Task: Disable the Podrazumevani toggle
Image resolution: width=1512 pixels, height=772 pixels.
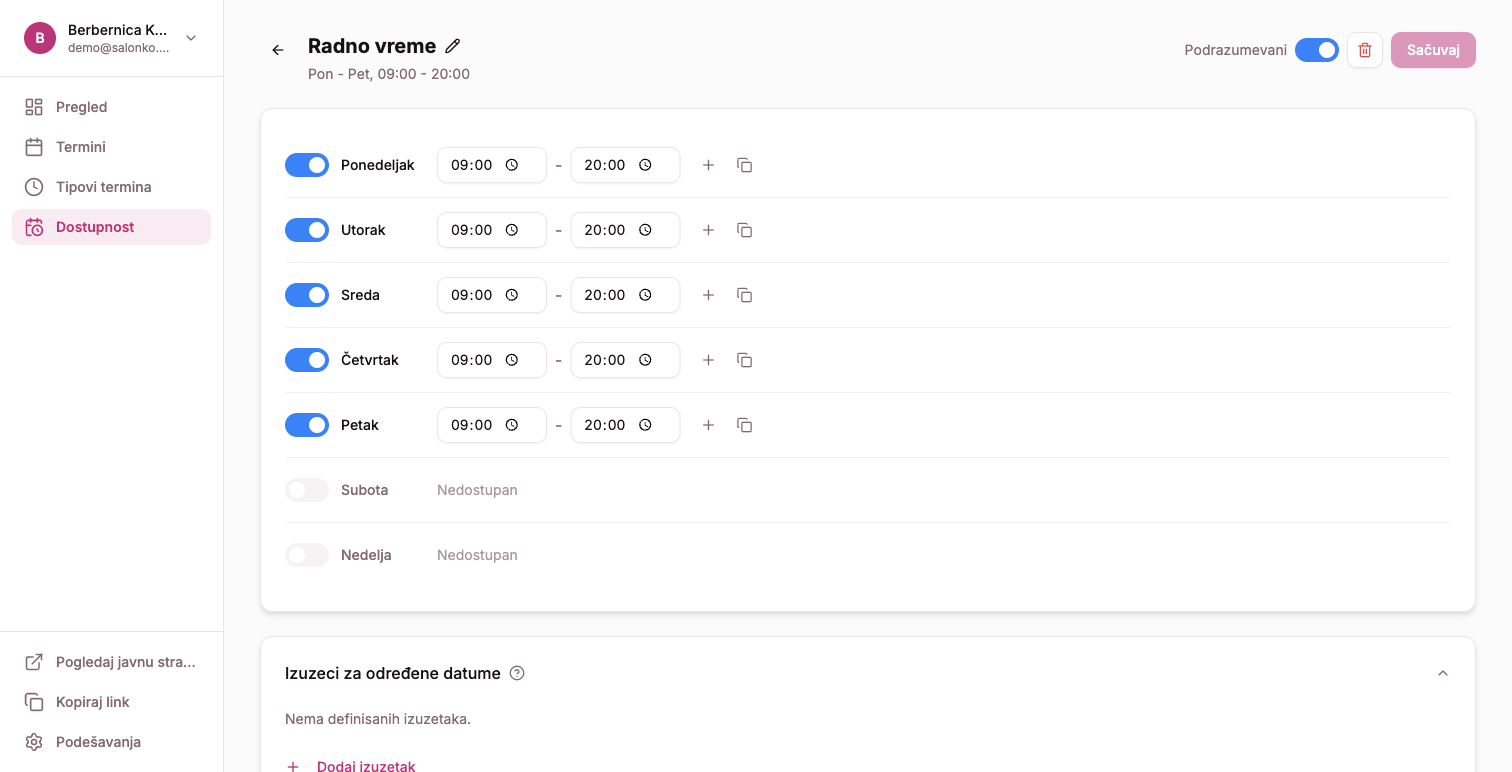Action: (1316, 50)
